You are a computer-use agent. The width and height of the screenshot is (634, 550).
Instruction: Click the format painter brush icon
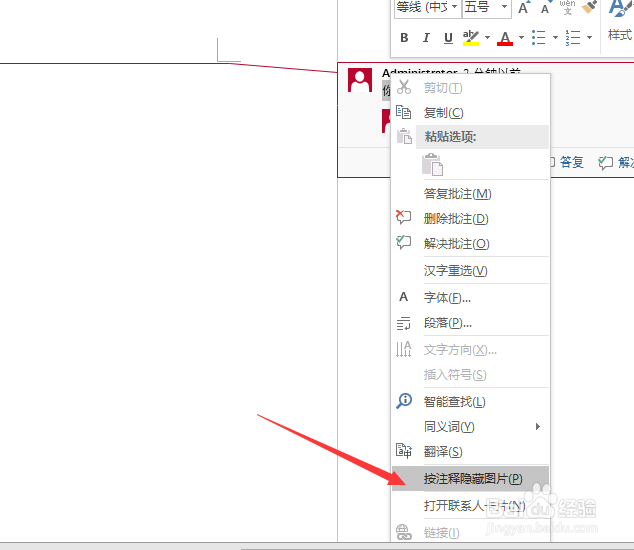coord(589,7)
